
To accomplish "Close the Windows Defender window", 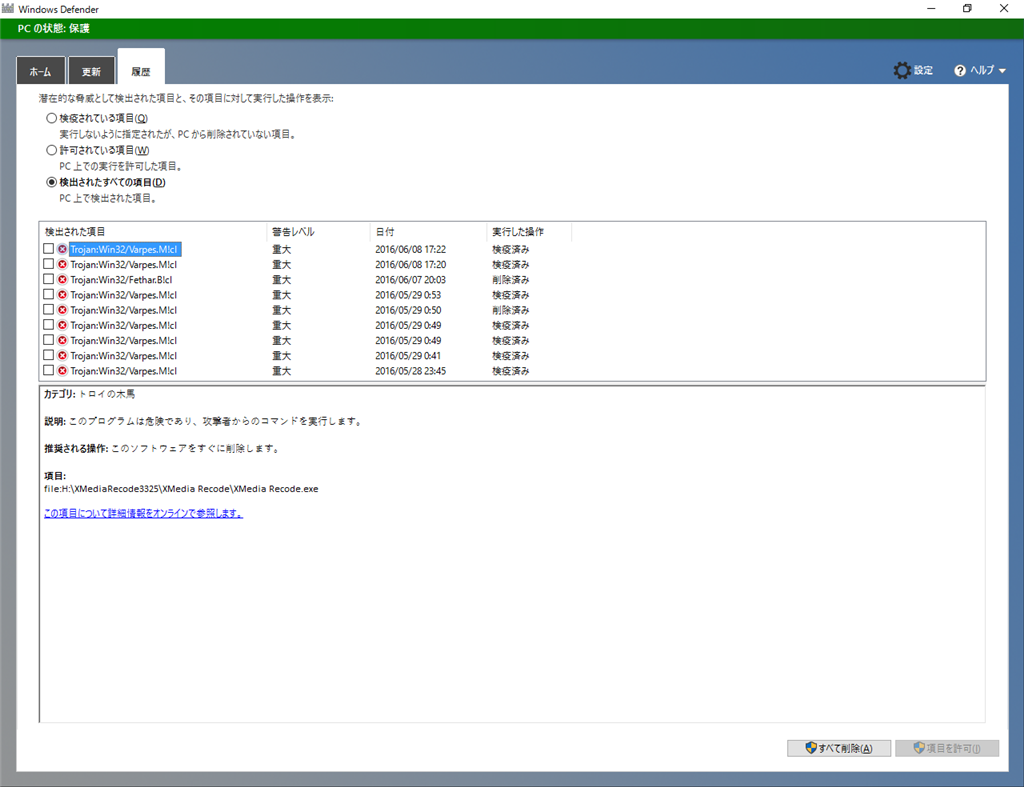I will 1004,8.
